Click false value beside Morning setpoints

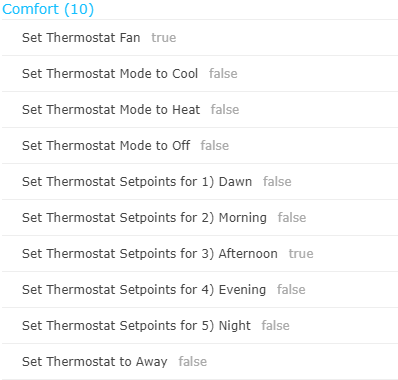click(292, 218)
